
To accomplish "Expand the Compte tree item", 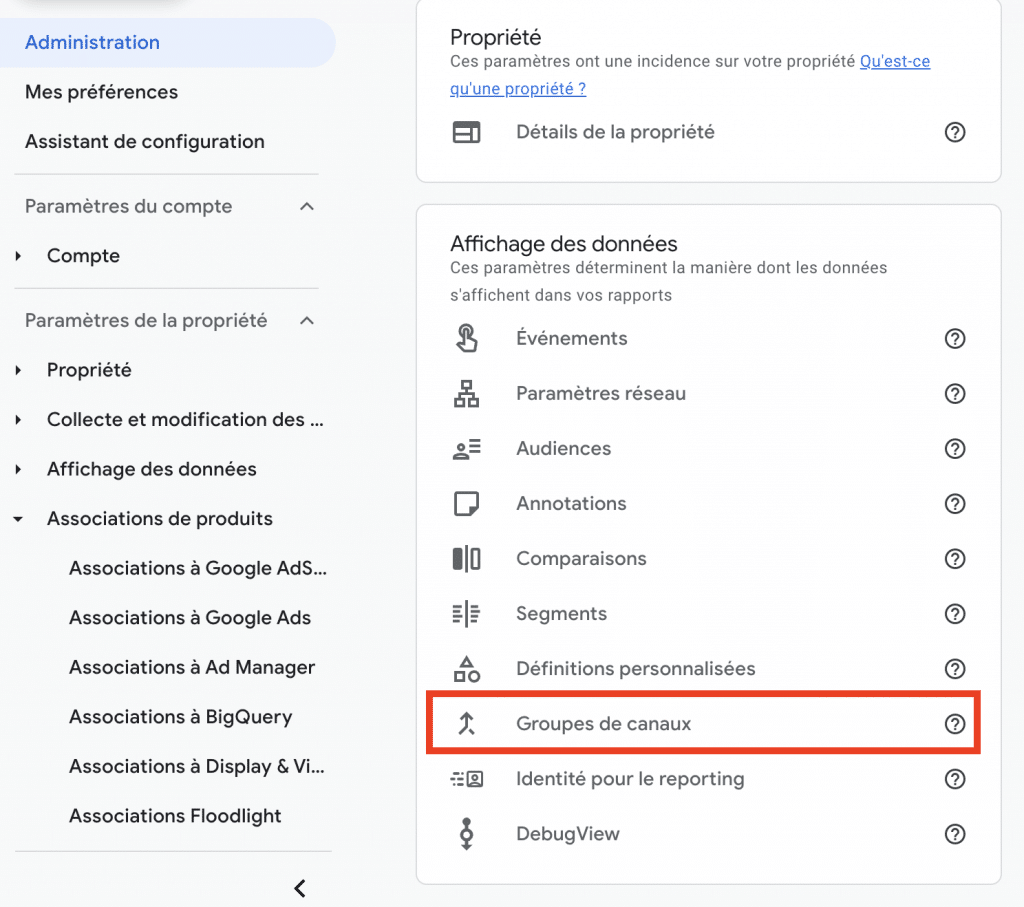I will point(18,256).
